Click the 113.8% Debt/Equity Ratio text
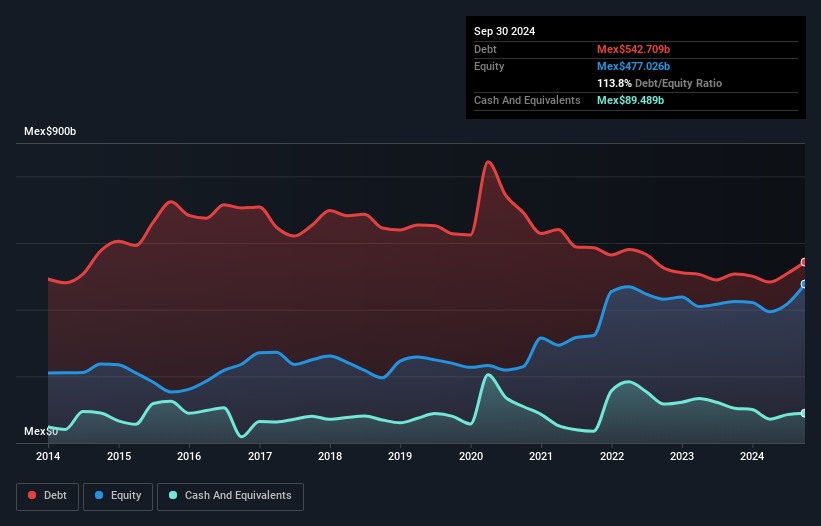This screenshot has width=821, height=526. (659, 83)
